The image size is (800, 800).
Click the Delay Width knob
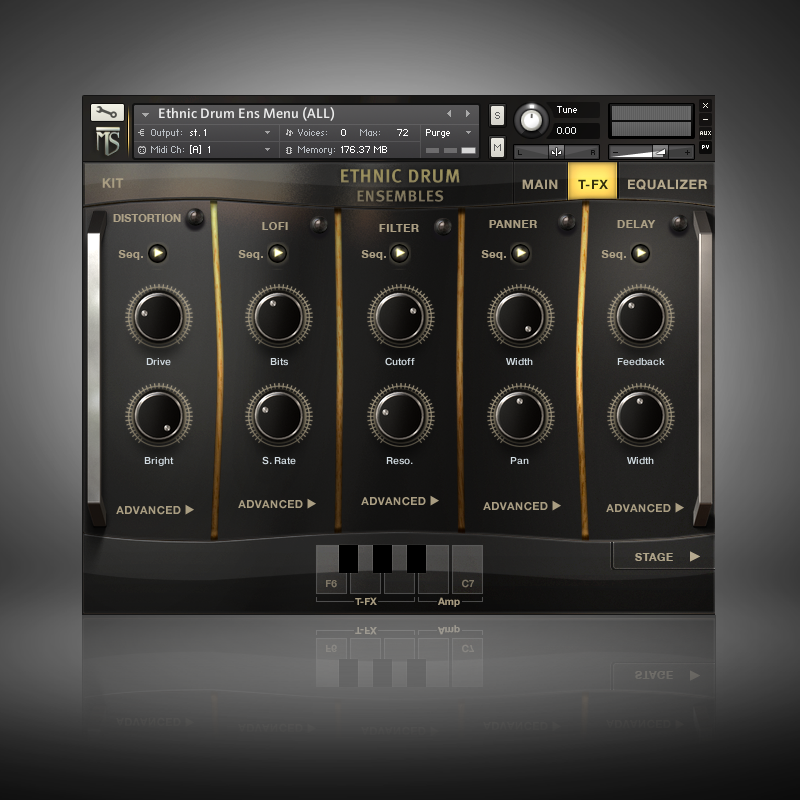(641, 416)
